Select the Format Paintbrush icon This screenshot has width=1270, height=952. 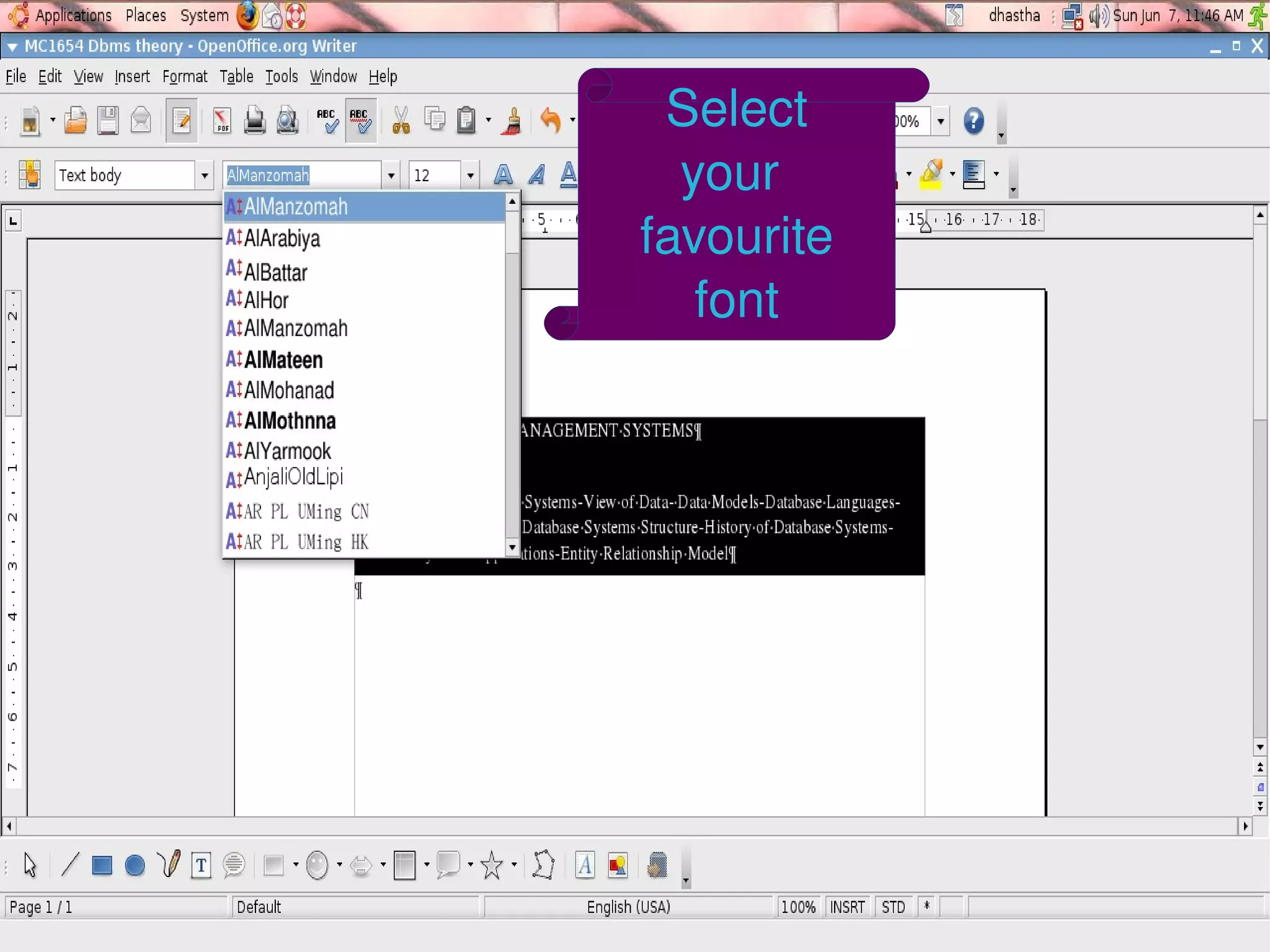click(x=513, y=120)
